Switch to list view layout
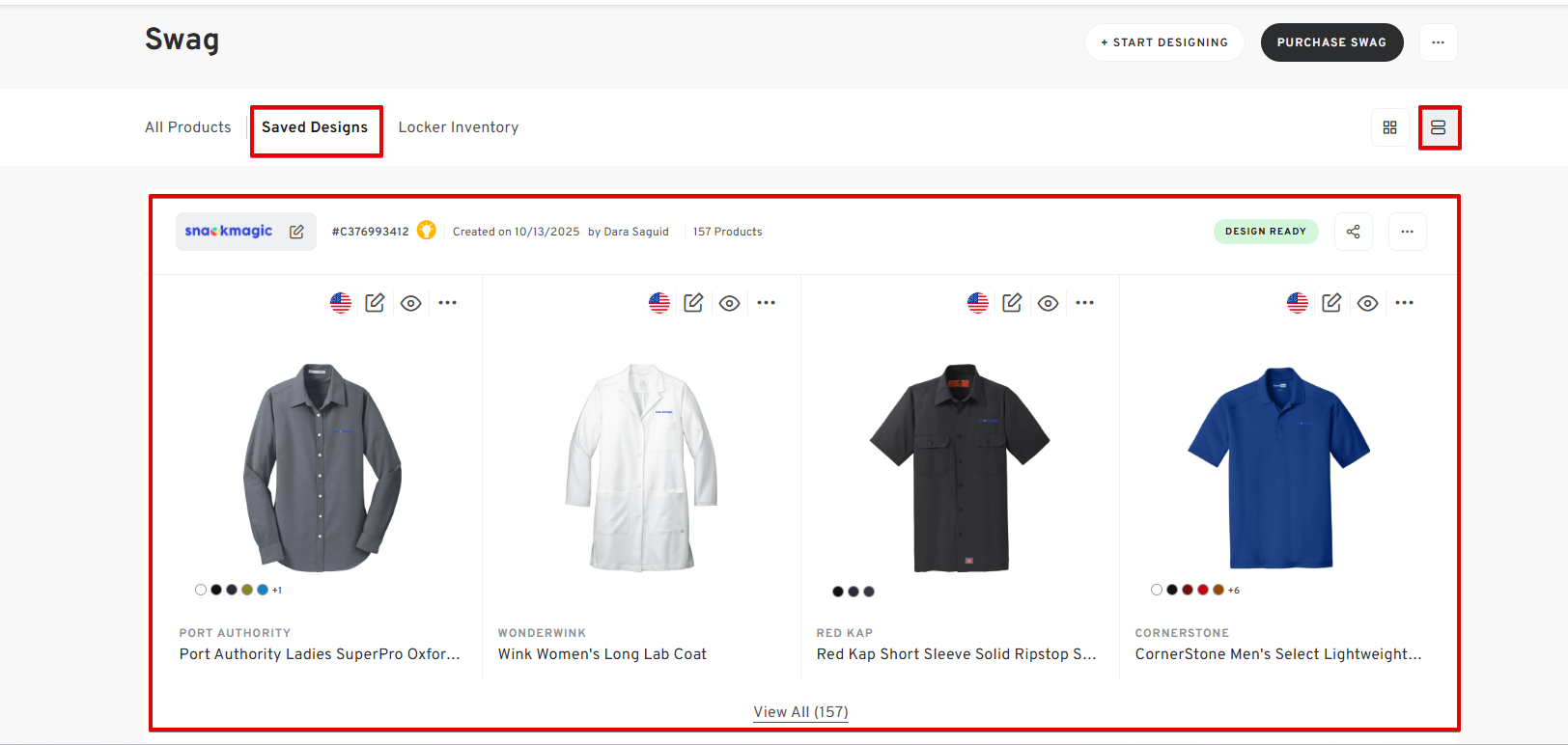 [1438, 127]
